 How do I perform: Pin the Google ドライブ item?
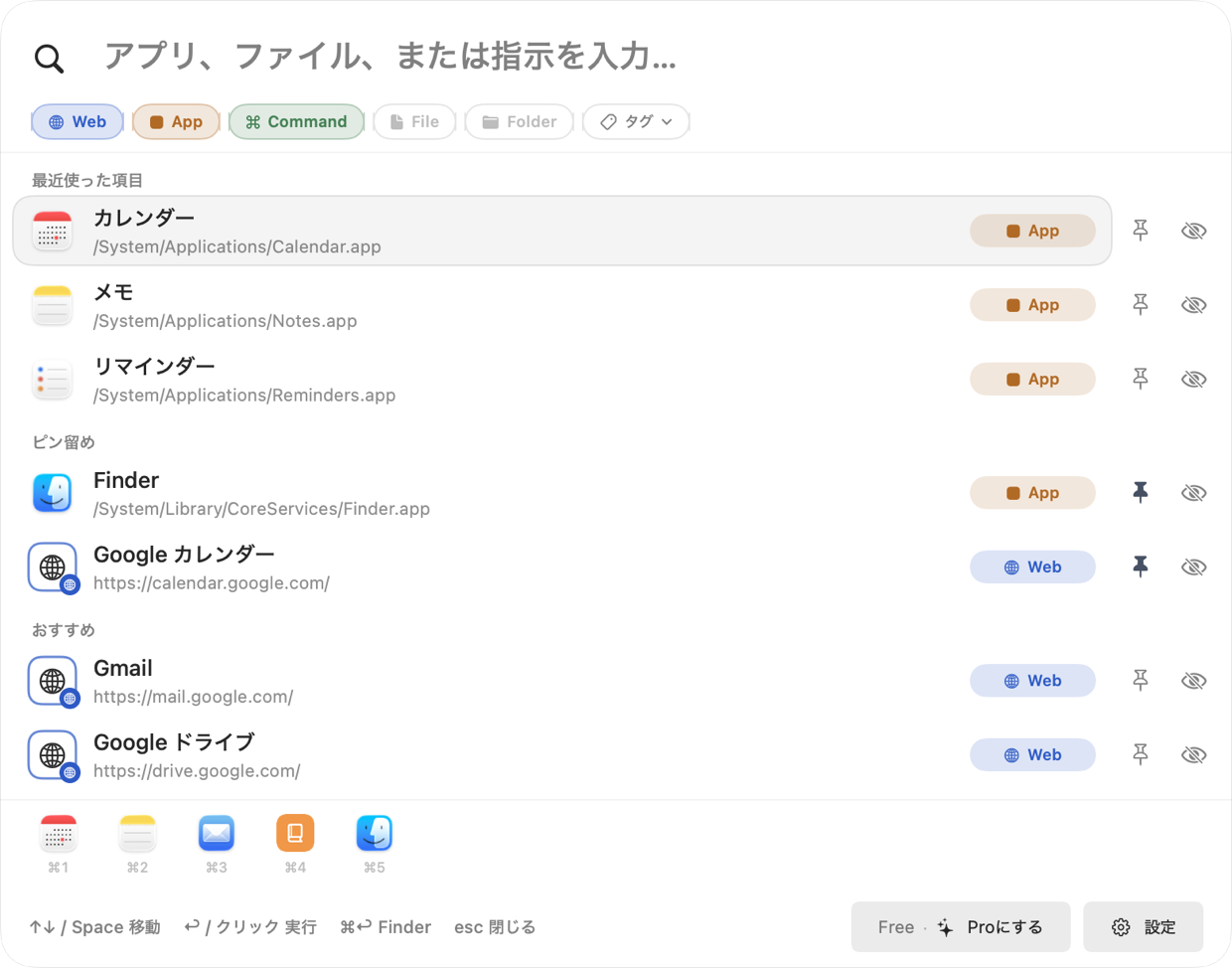[x=1141, y=755]
